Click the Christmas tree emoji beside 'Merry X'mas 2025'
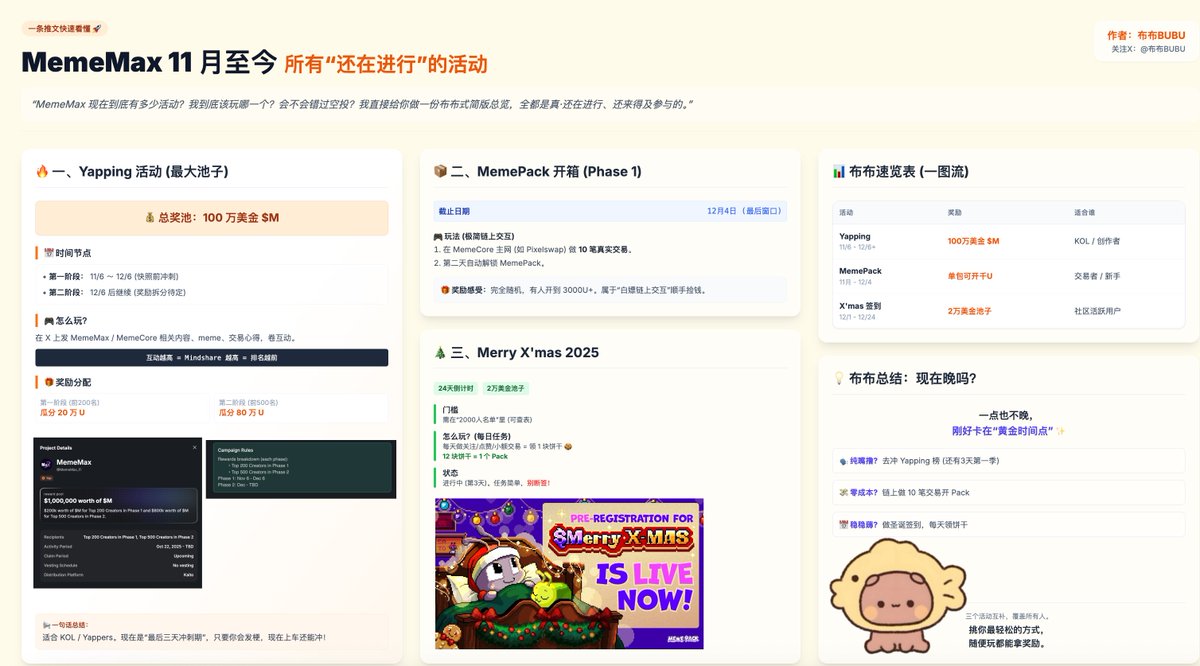 [440, 353]
